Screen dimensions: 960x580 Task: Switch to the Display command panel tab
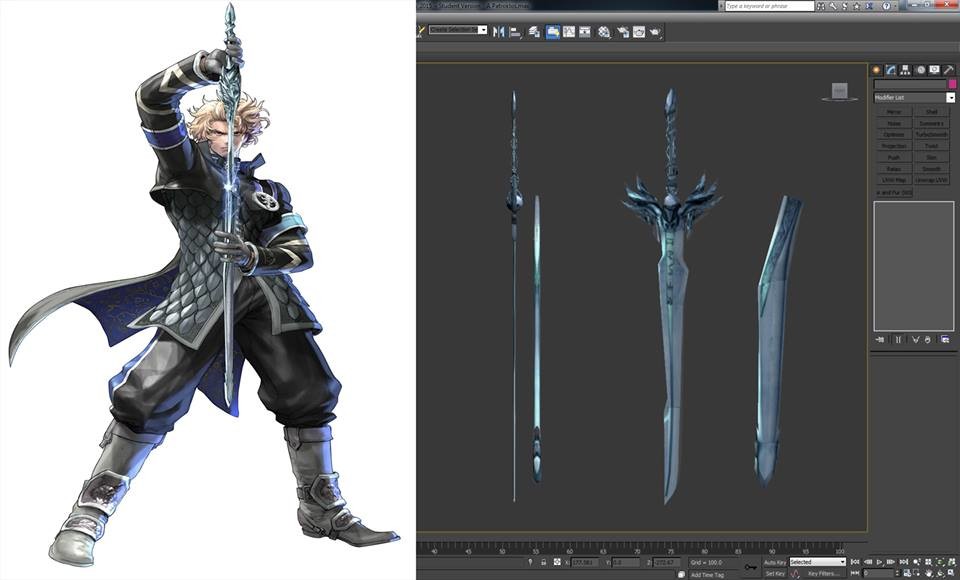(x=933, y=68)
